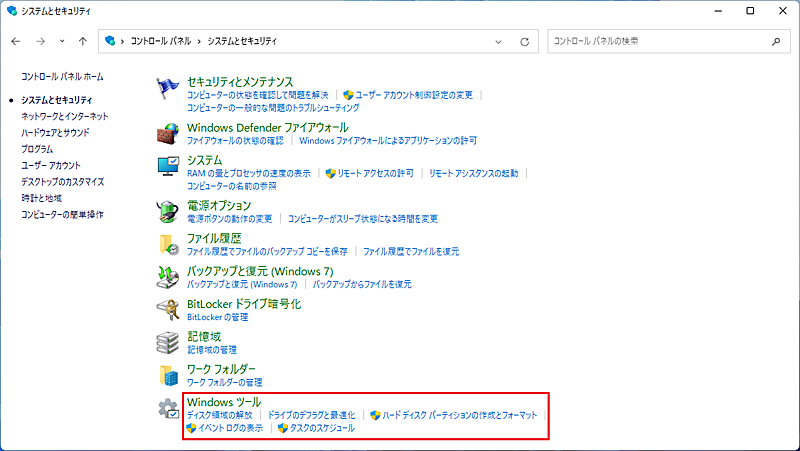Click ハード ディスク パーティションの作成とフォーマット
Screen dimensions: 800x451
(460, 415)
